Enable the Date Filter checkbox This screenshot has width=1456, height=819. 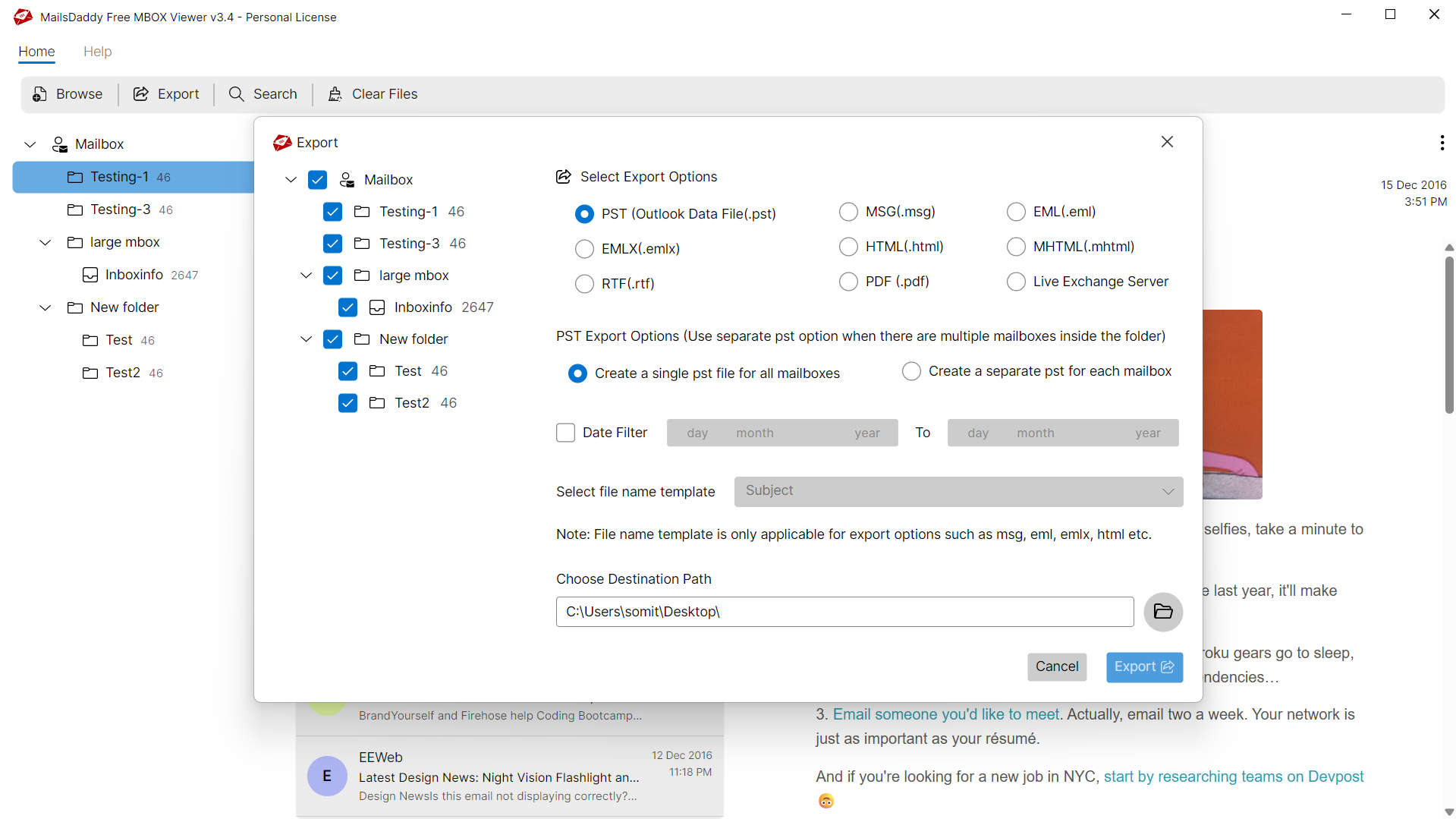565,433
